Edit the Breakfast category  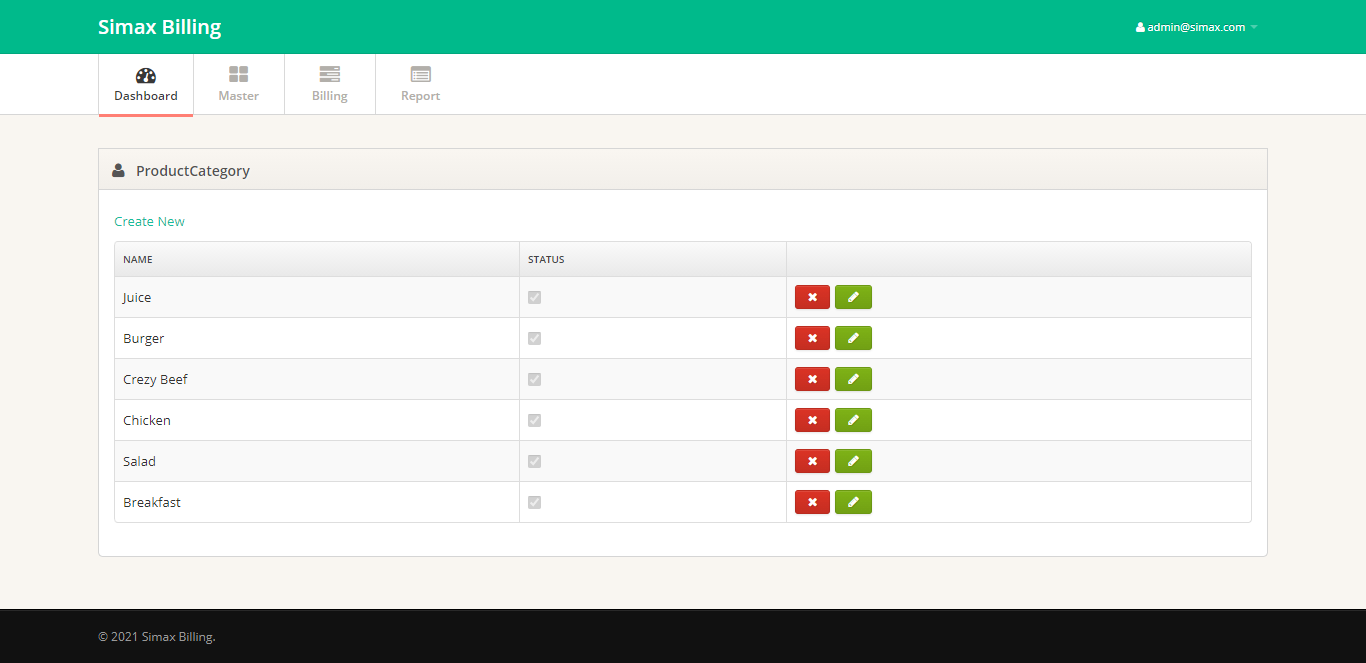click(853, 502)
